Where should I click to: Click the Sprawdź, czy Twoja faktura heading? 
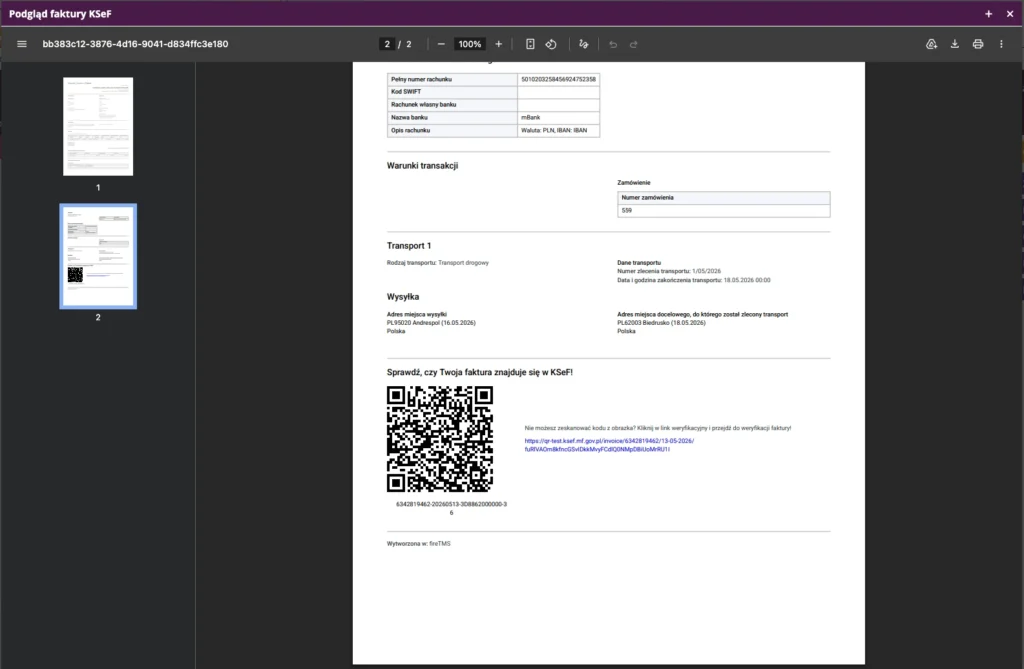coord(479,372)
